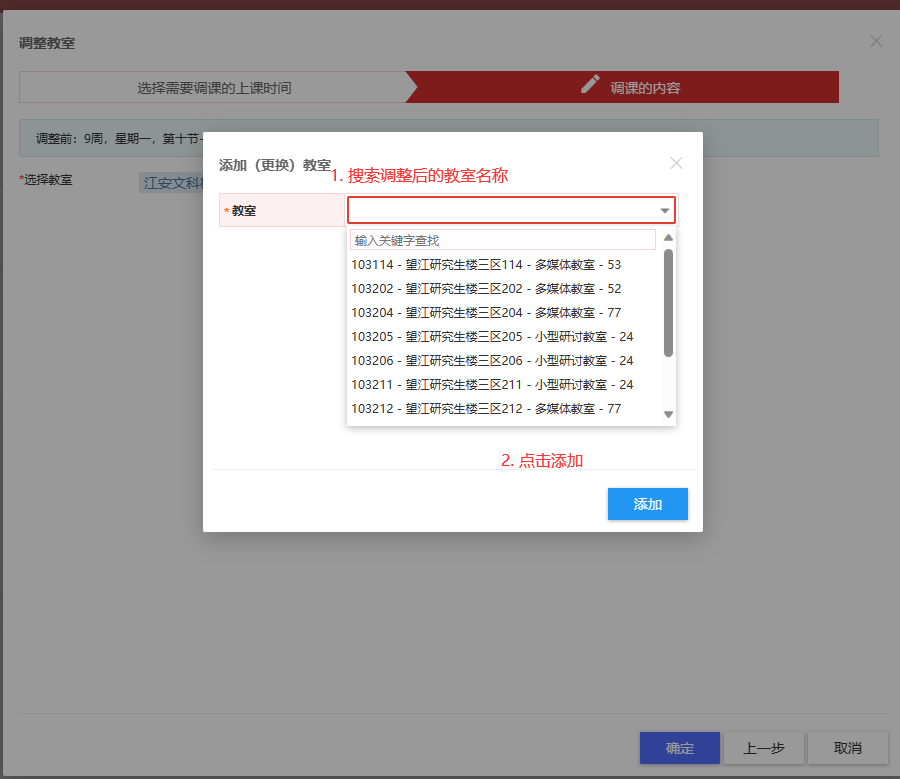Close the 调整教室 window

click(x=876, y=41)
